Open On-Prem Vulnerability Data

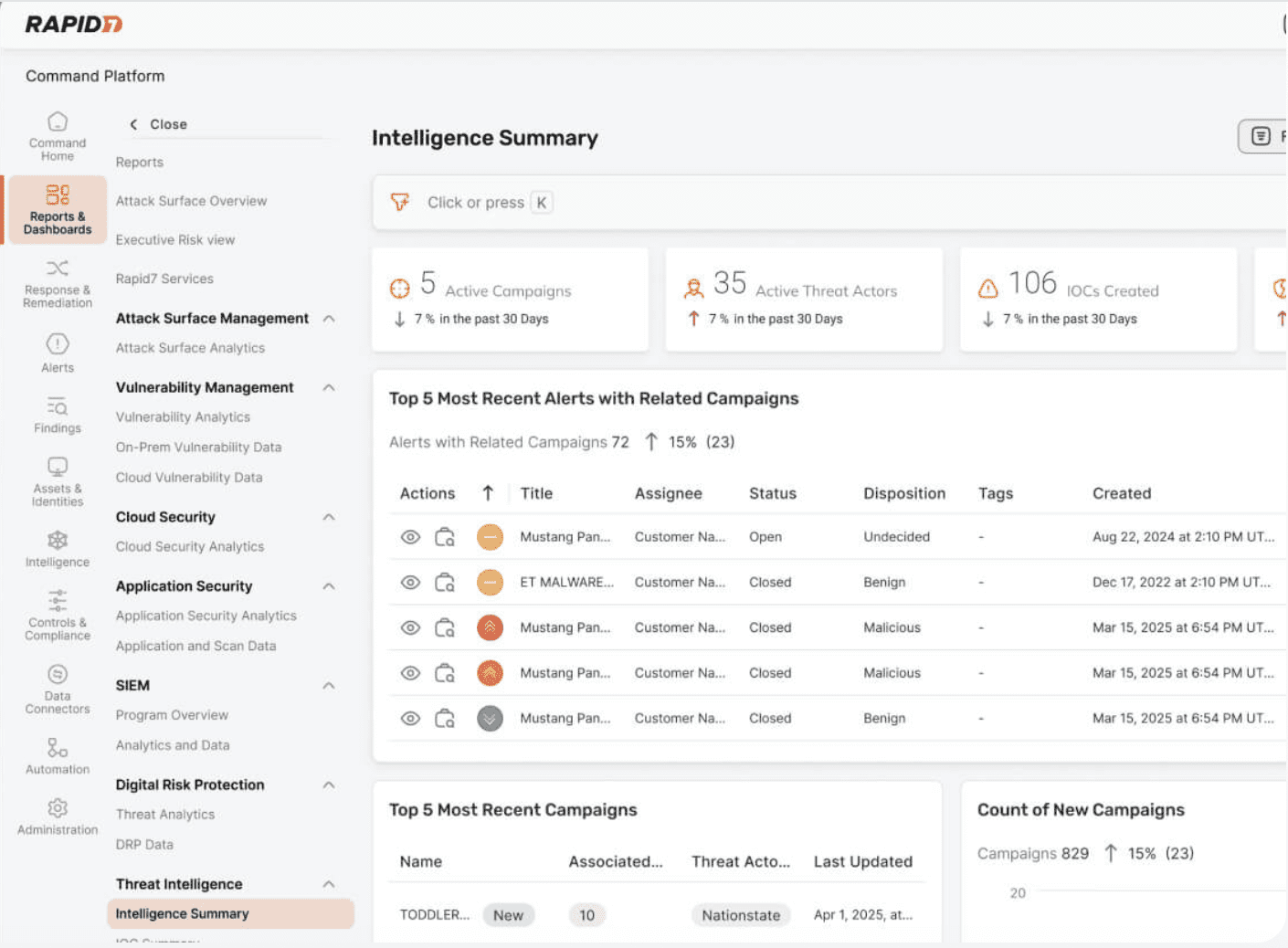coord(198,448)
